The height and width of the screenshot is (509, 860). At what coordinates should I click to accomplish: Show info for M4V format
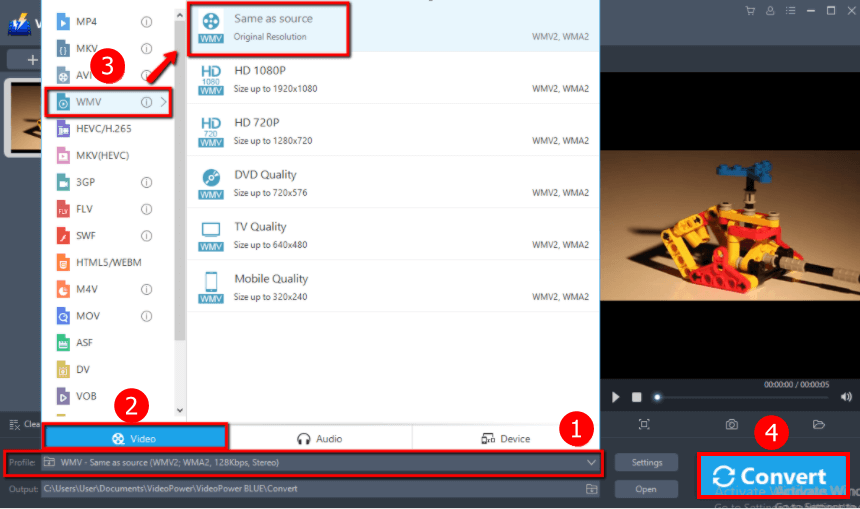click(146, 289)
